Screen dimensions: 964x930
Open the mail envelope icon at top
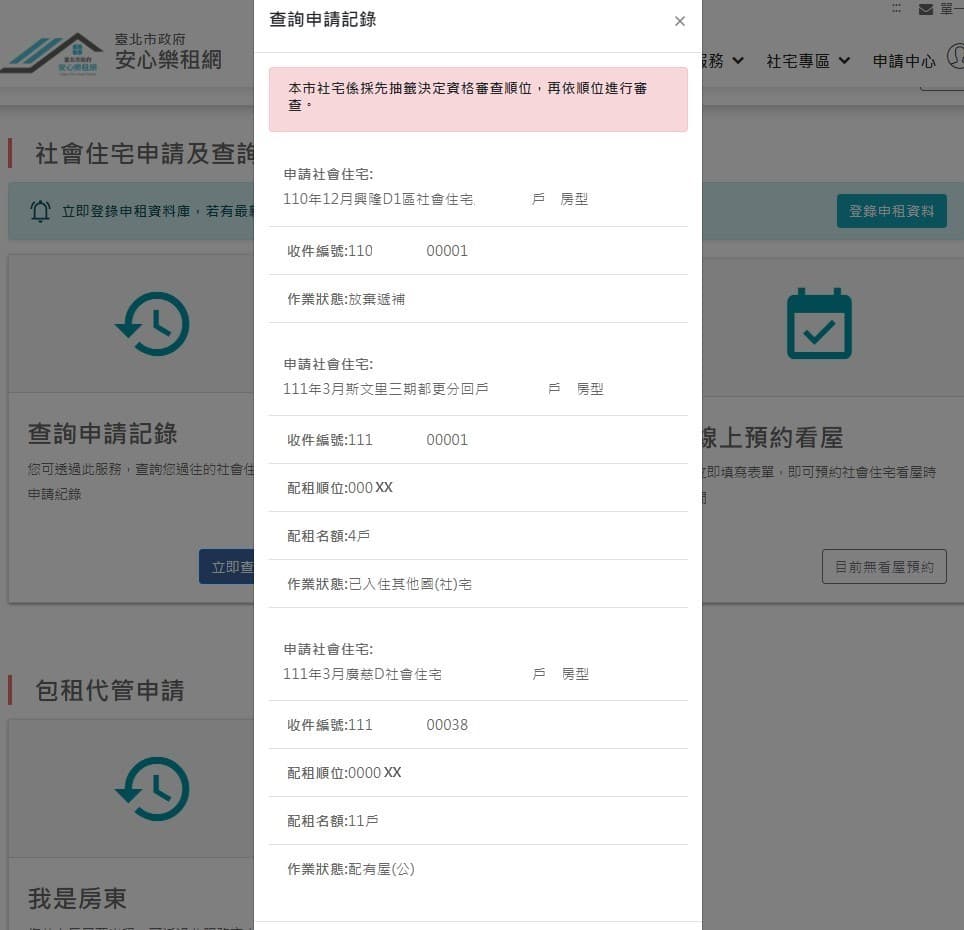point(925,9)
